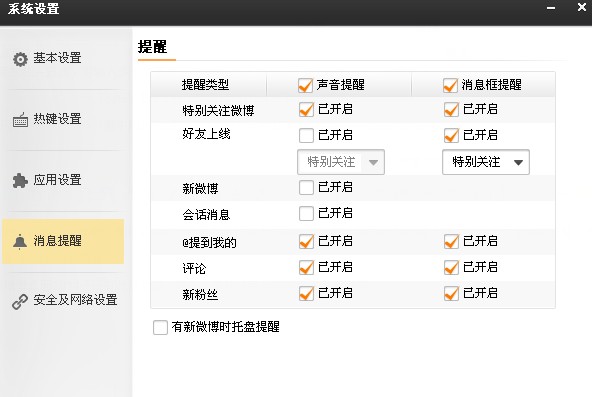Viewport: 592px width, 397px height.
Task: Uncheck message box alert for @提到我的
Action: point(451,242)
